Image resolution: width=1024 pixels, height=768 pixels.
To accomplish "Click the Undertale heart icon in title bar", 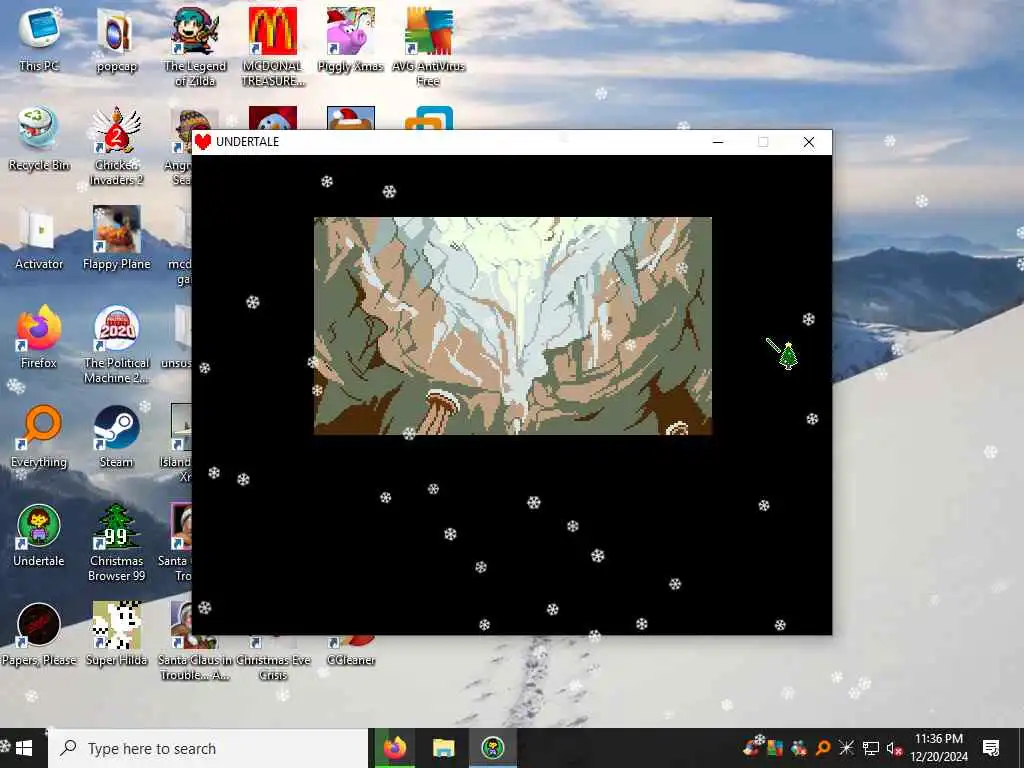I will point(203,142).
